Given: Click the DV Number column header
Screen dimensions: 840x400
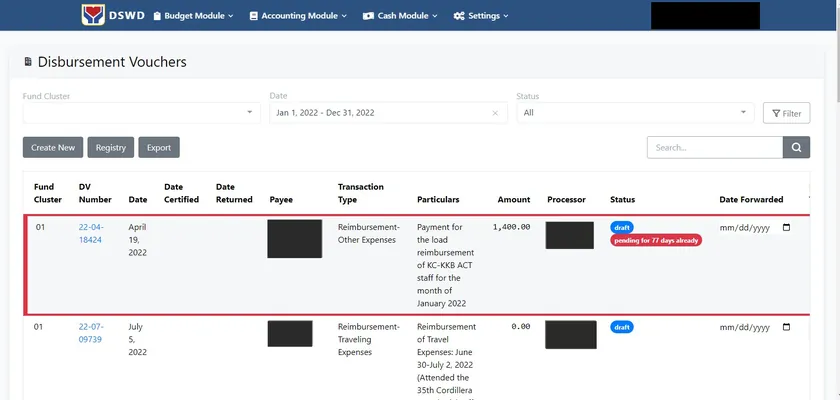Looking at the screenshot, I should click(95, 193).
